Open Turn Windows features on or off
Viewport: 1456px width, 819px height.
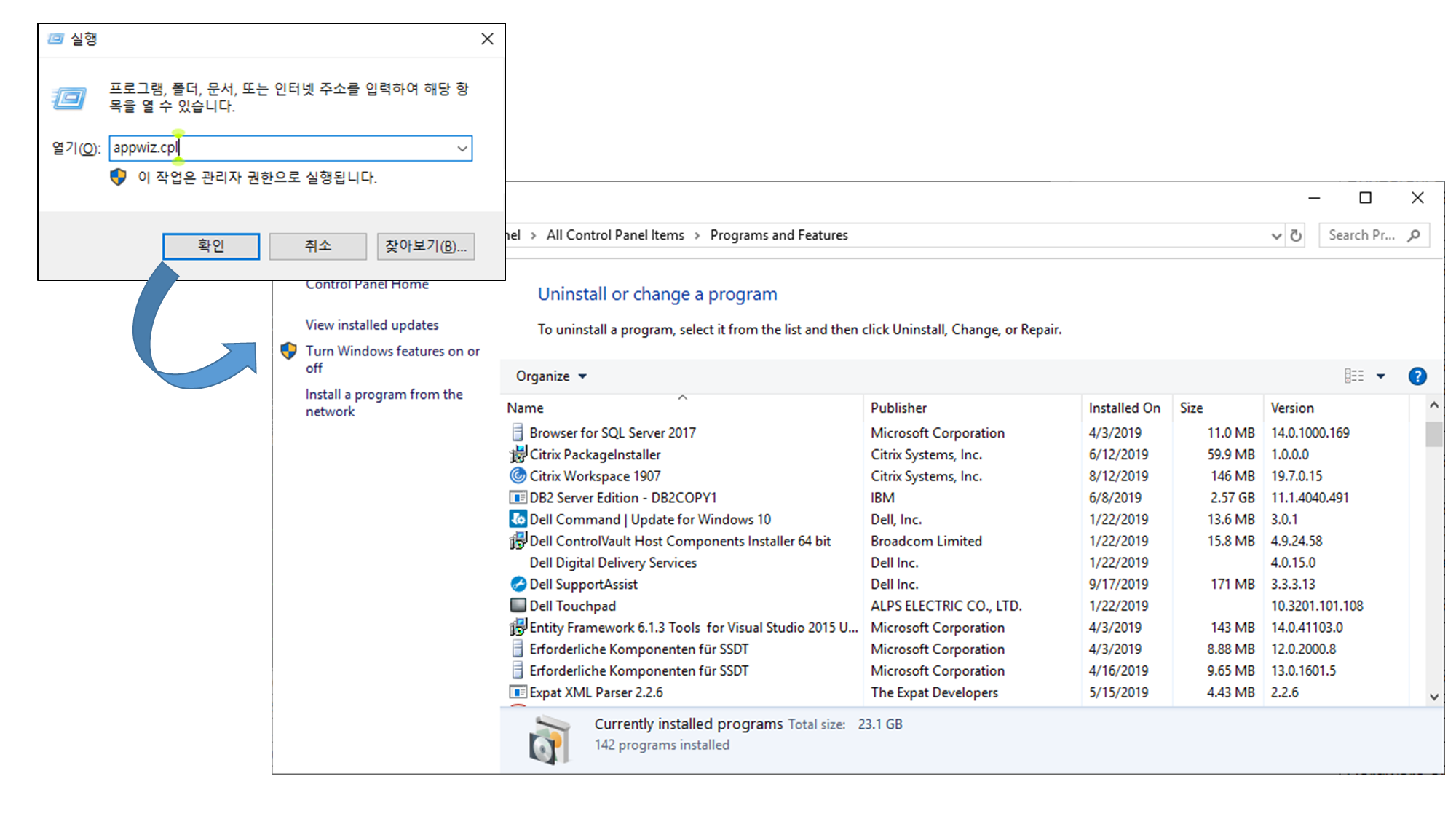(392, 360)
